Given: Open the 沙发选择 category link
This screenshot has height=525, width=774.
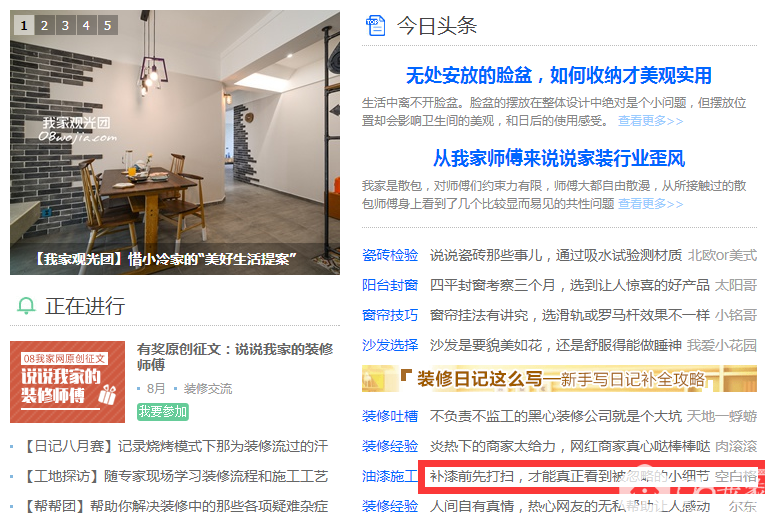Looking at the screenshot, I should coord(390,345).
